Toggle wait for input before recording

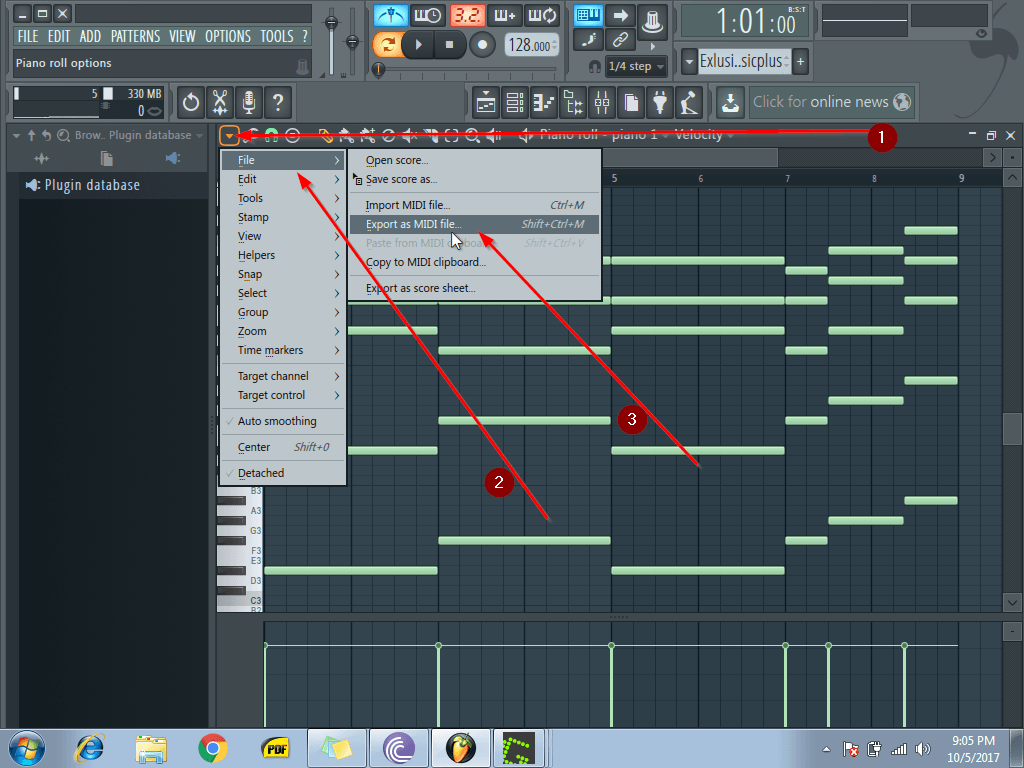428,15
